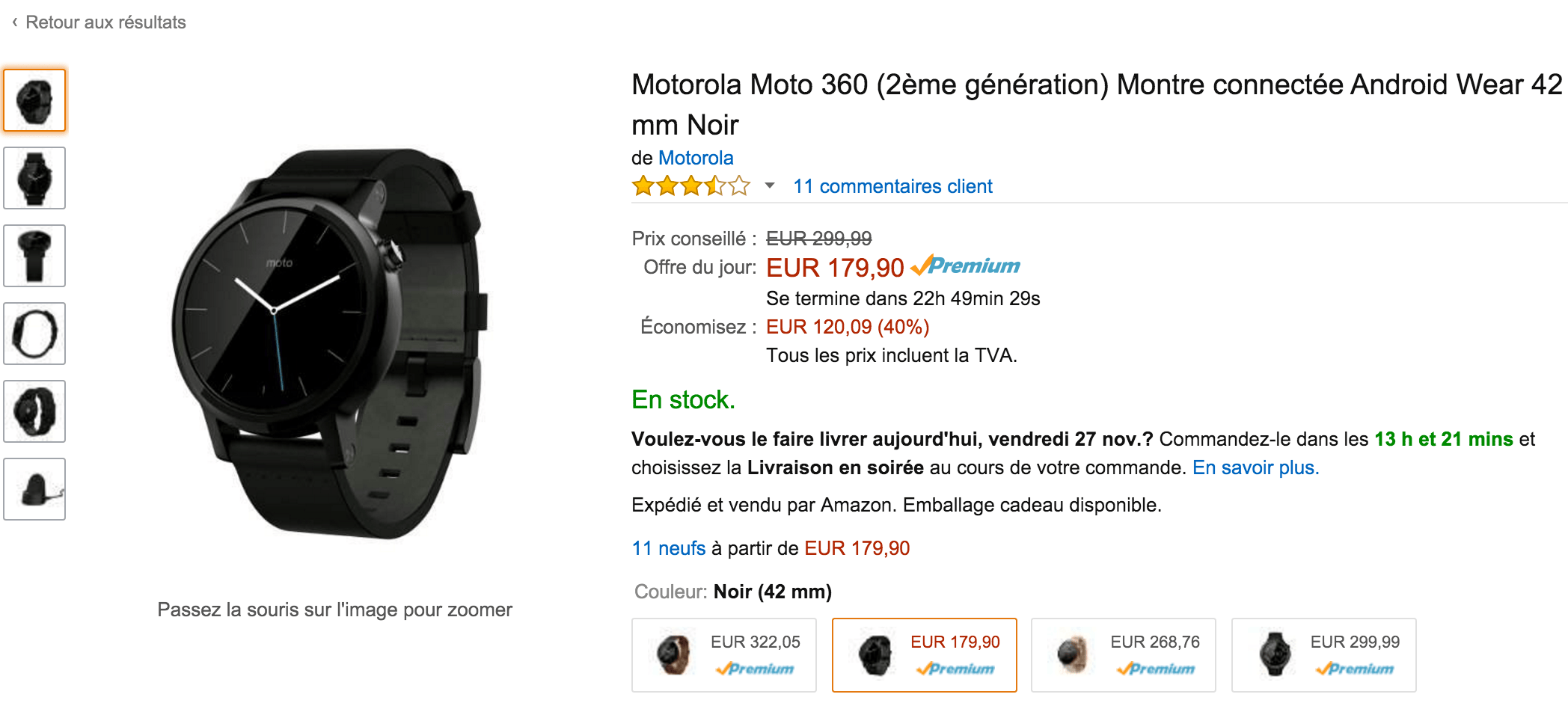This screenshot has width=1568, height=715.
Task: Go back via Retour aux résultats
Action: point(105,22)
